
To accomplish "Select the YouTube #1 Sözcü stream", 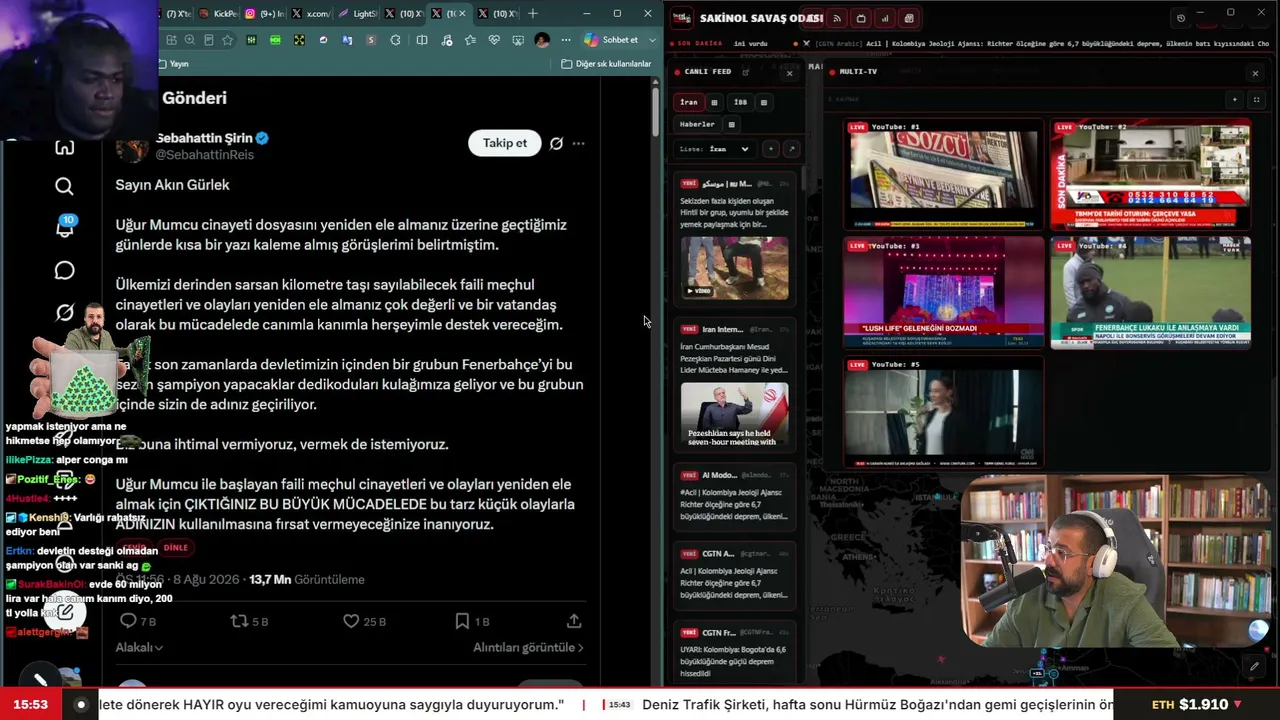I will 944,175.
